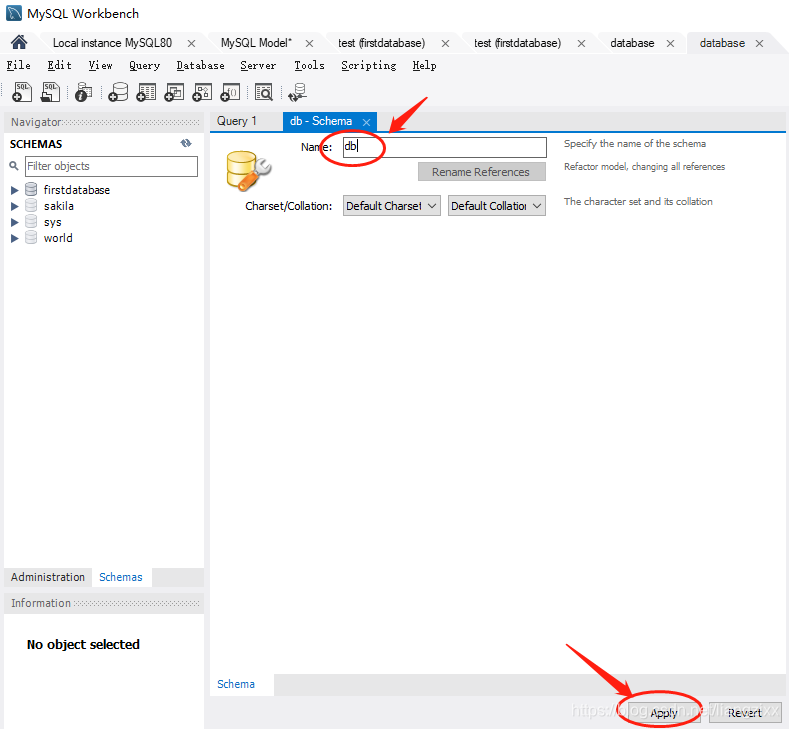The image size is (789, 729).
Task: Click the Revert button
Action: click(745, 712)
